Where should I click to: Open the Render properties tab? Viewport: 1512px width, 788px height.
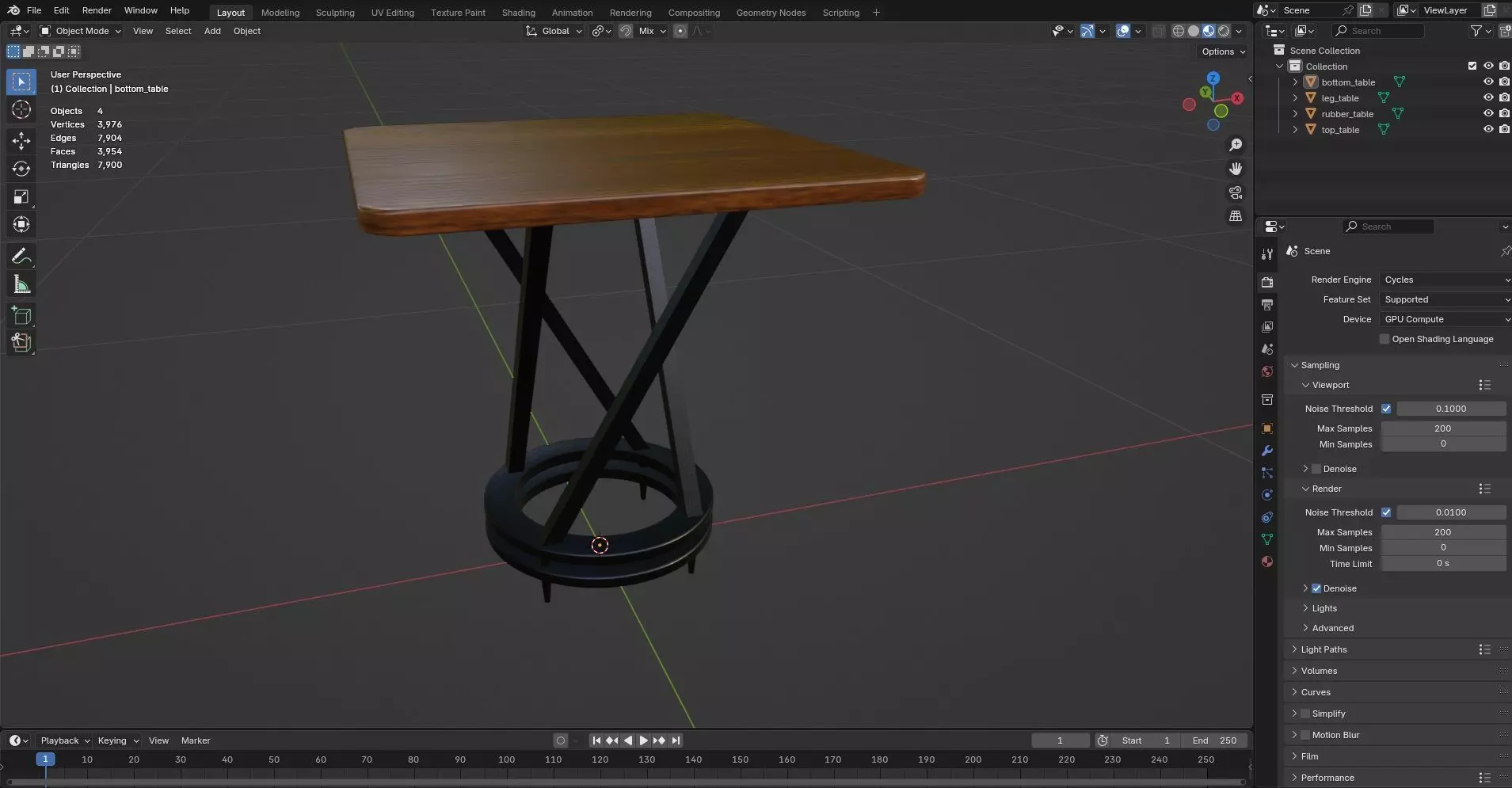[1267, 282]
